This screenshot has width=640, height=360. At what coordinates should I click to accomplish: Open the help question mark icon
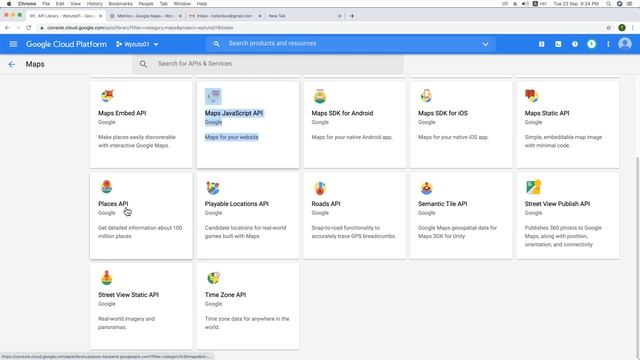click(x=575, y=44)
